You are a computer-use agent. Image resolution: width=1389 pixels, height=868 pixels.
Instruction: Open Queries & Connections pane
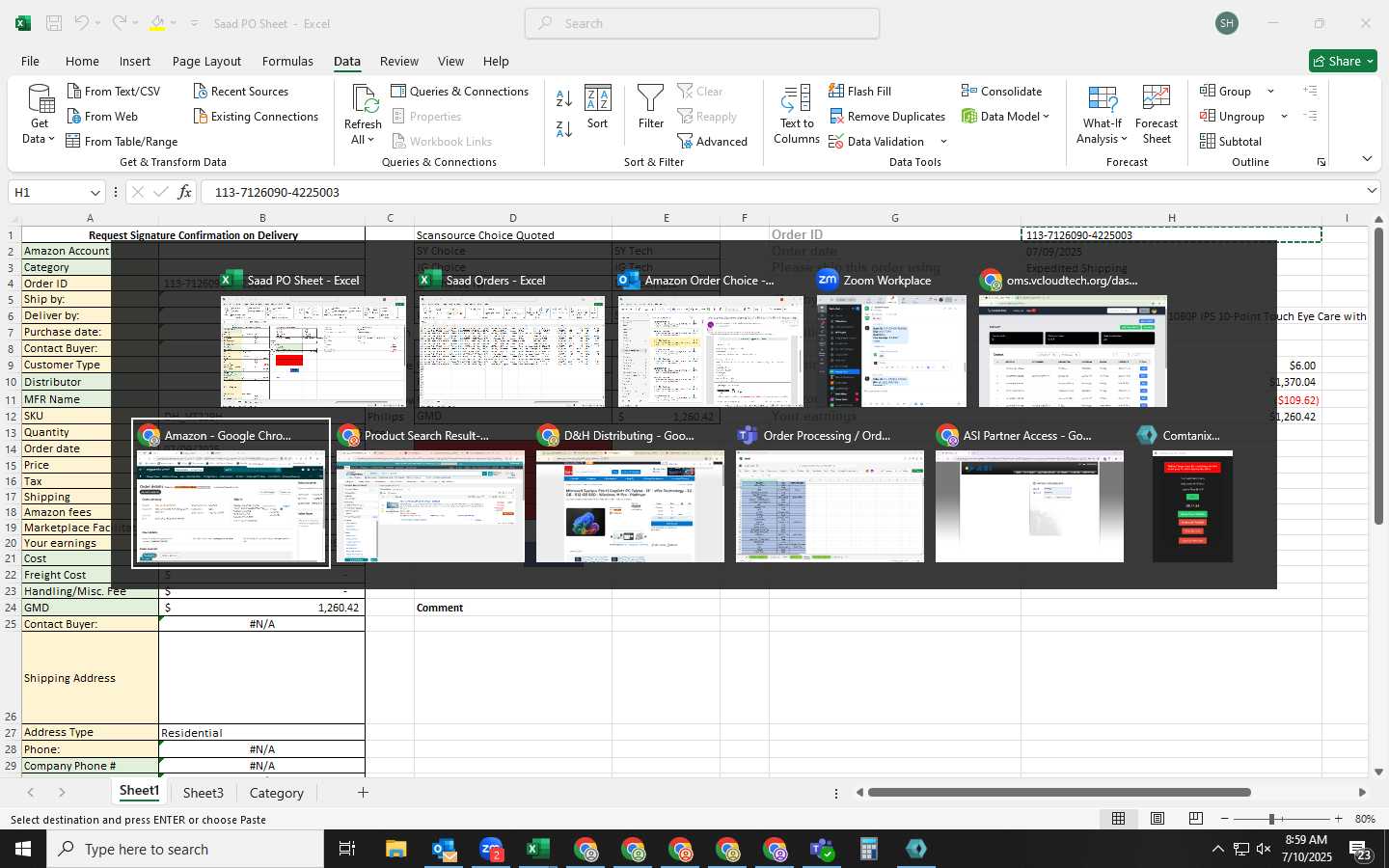459,91
